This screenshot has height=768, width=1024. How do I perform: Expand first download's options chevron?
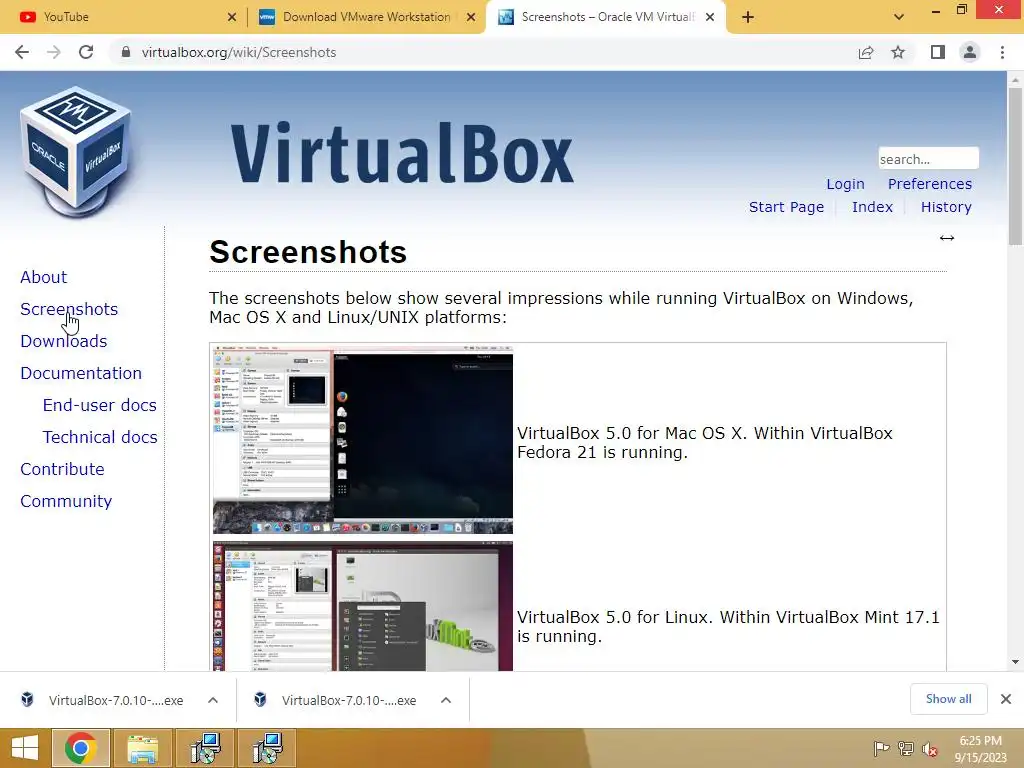(x=213, y=700)
